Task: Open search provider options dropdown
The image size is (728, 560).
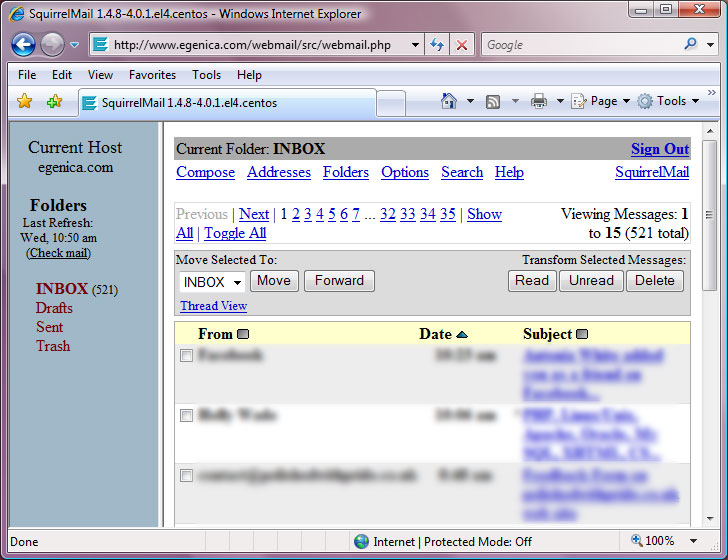Action: (710, 45)
